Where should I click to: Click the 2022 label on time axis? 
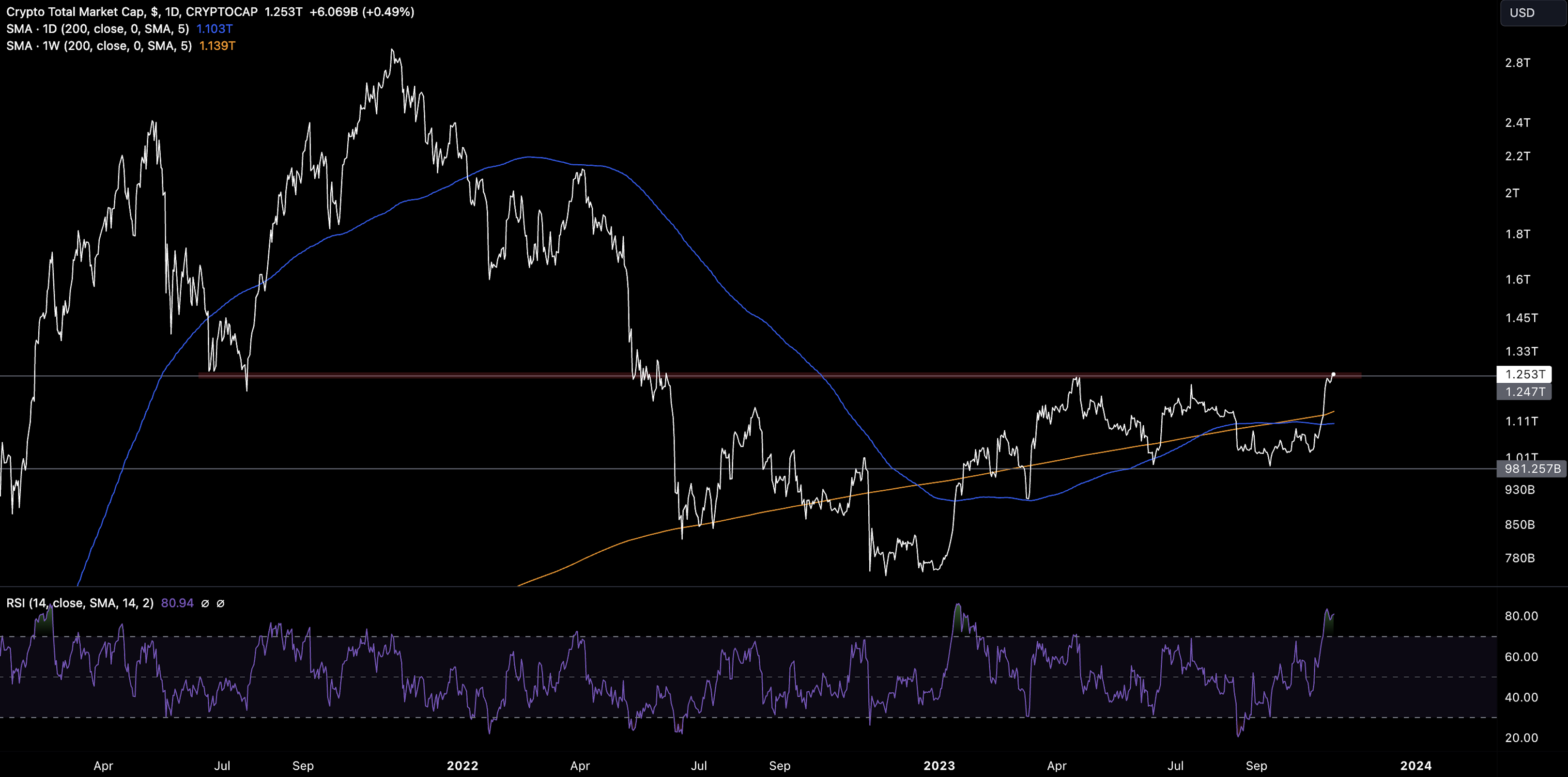click(x=462, y=765)
